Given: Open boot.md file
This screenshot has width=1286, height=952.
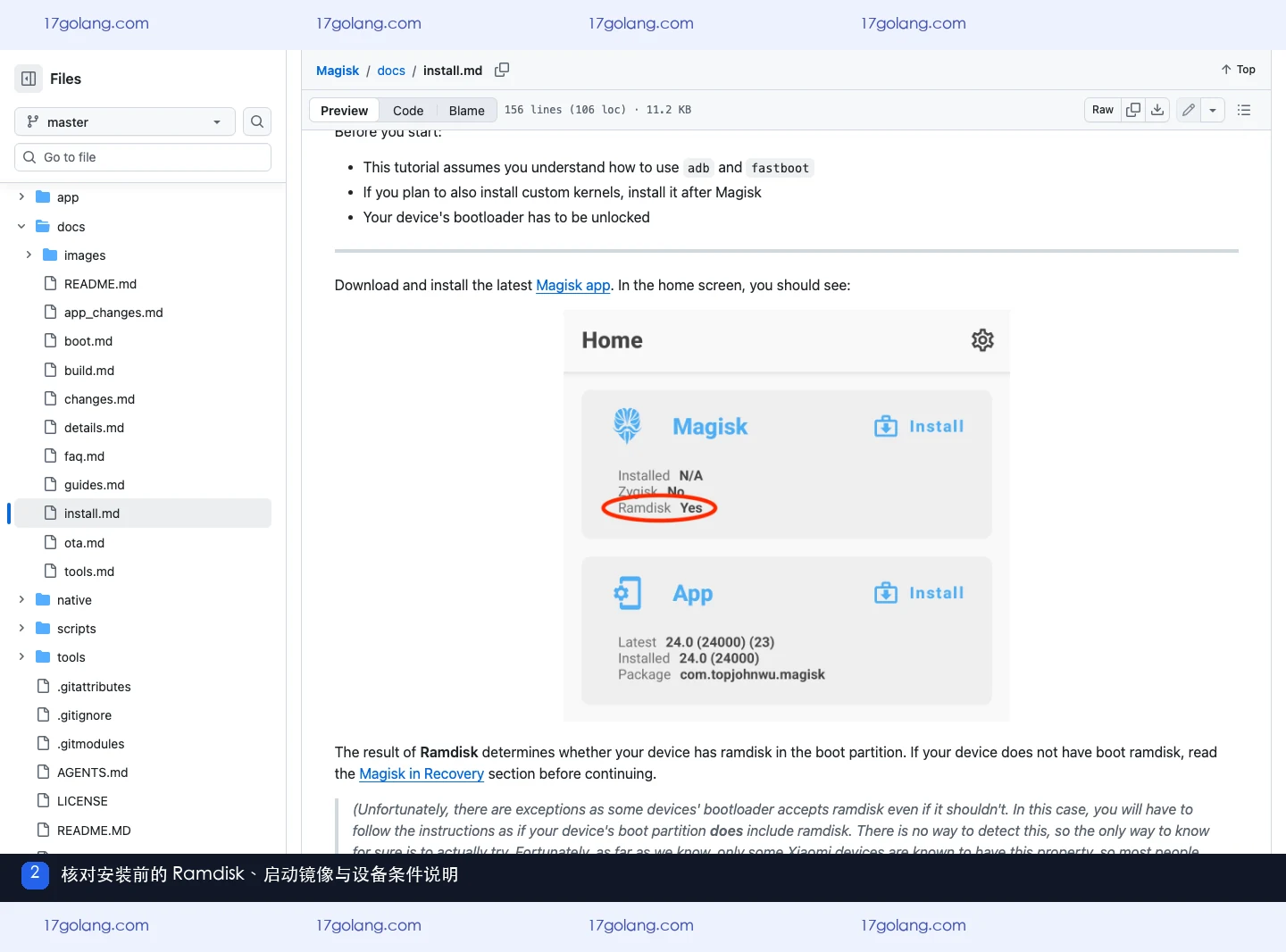Looking at the screenshot, I should pos(88,341).
